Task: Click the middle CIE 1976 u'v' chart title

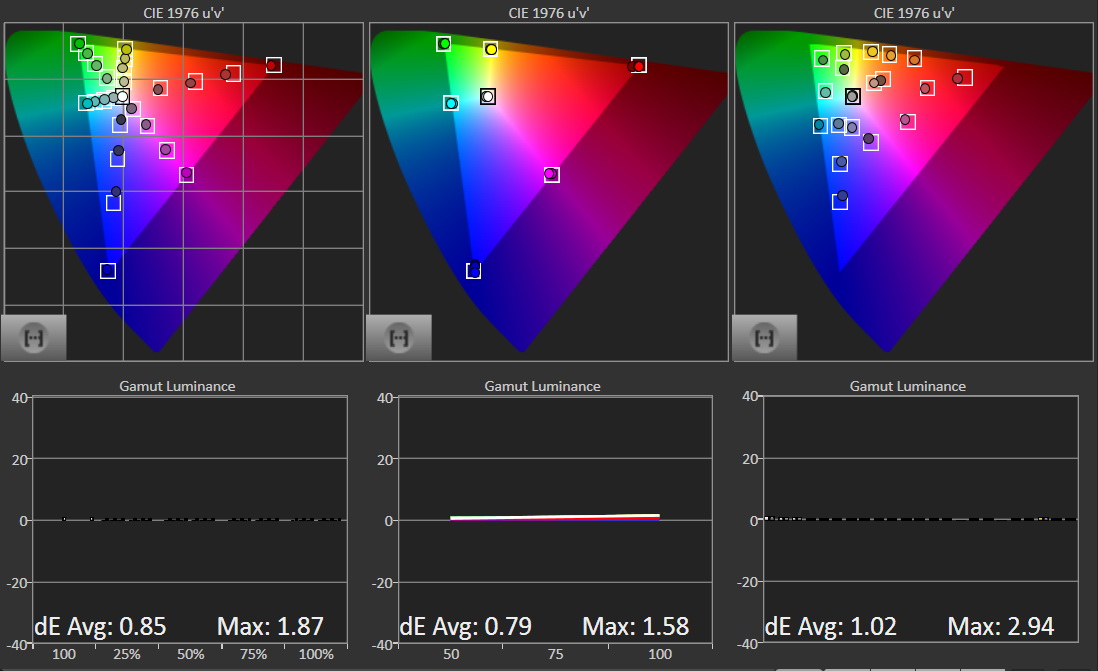Action: point(548,13)
